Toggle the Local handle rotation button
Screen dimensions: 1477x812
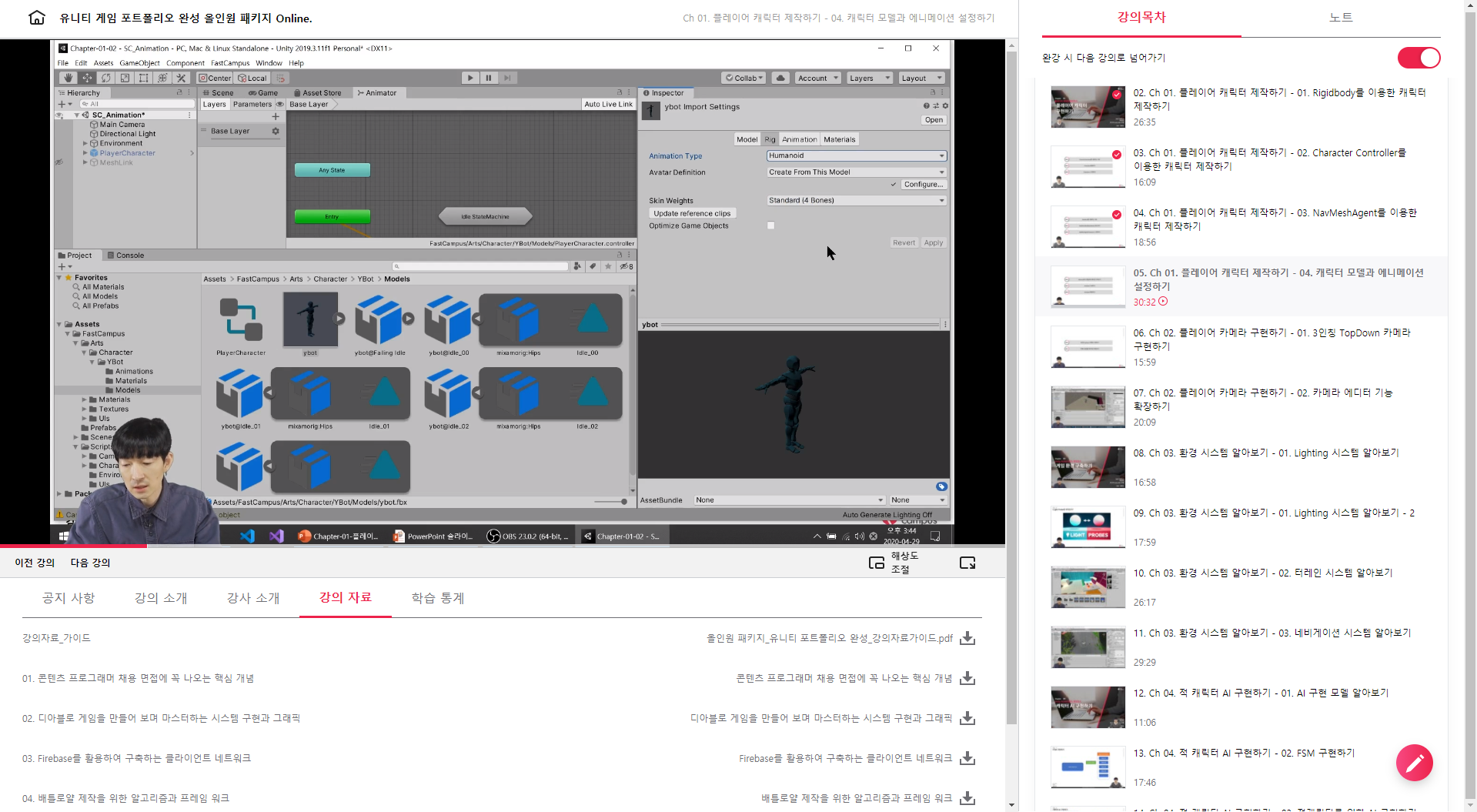click(252, 78)
